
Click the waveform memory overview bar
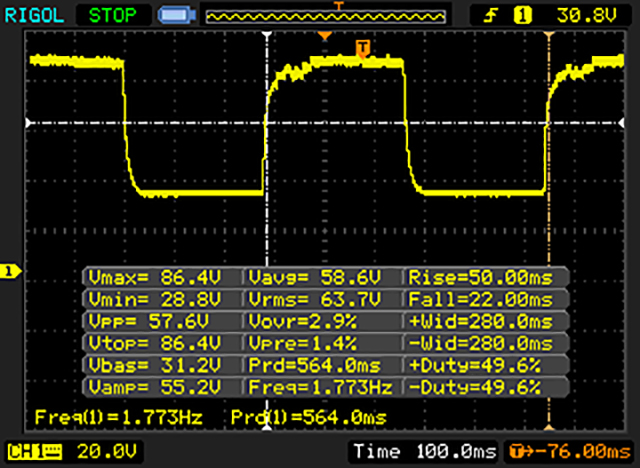(x=326, y=17)
